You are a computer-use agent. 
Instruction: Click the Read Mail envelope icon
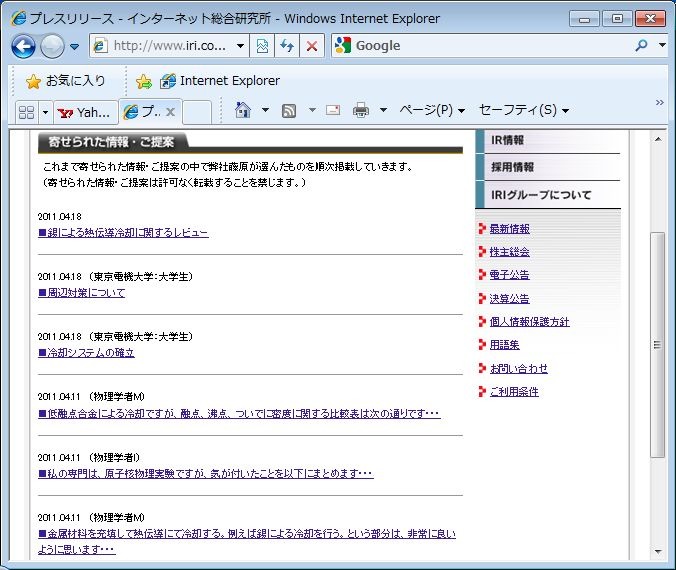pos(333,110)
